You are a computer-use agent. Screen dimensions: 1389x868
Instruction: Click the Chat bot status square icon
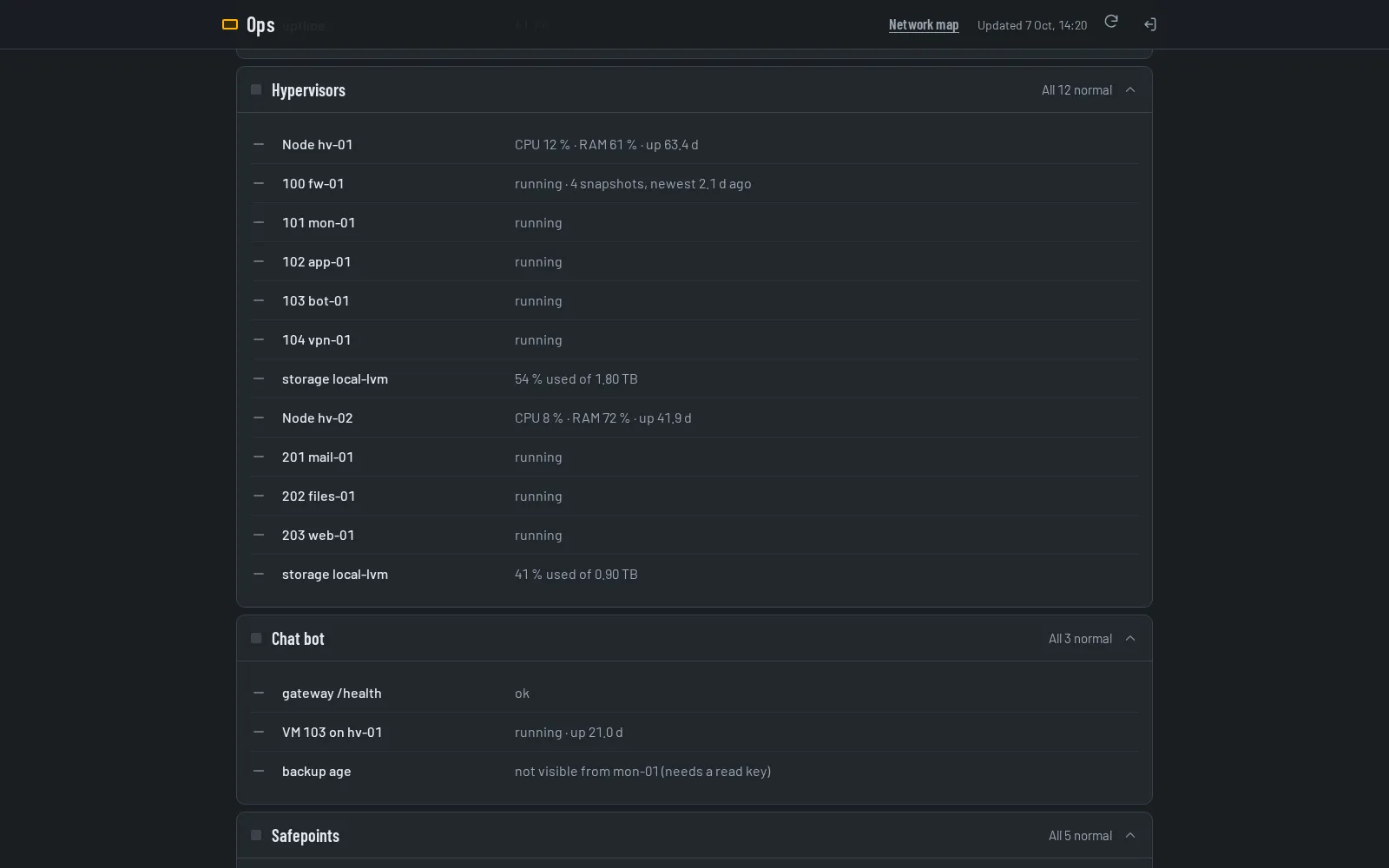(x=256, y=638)
